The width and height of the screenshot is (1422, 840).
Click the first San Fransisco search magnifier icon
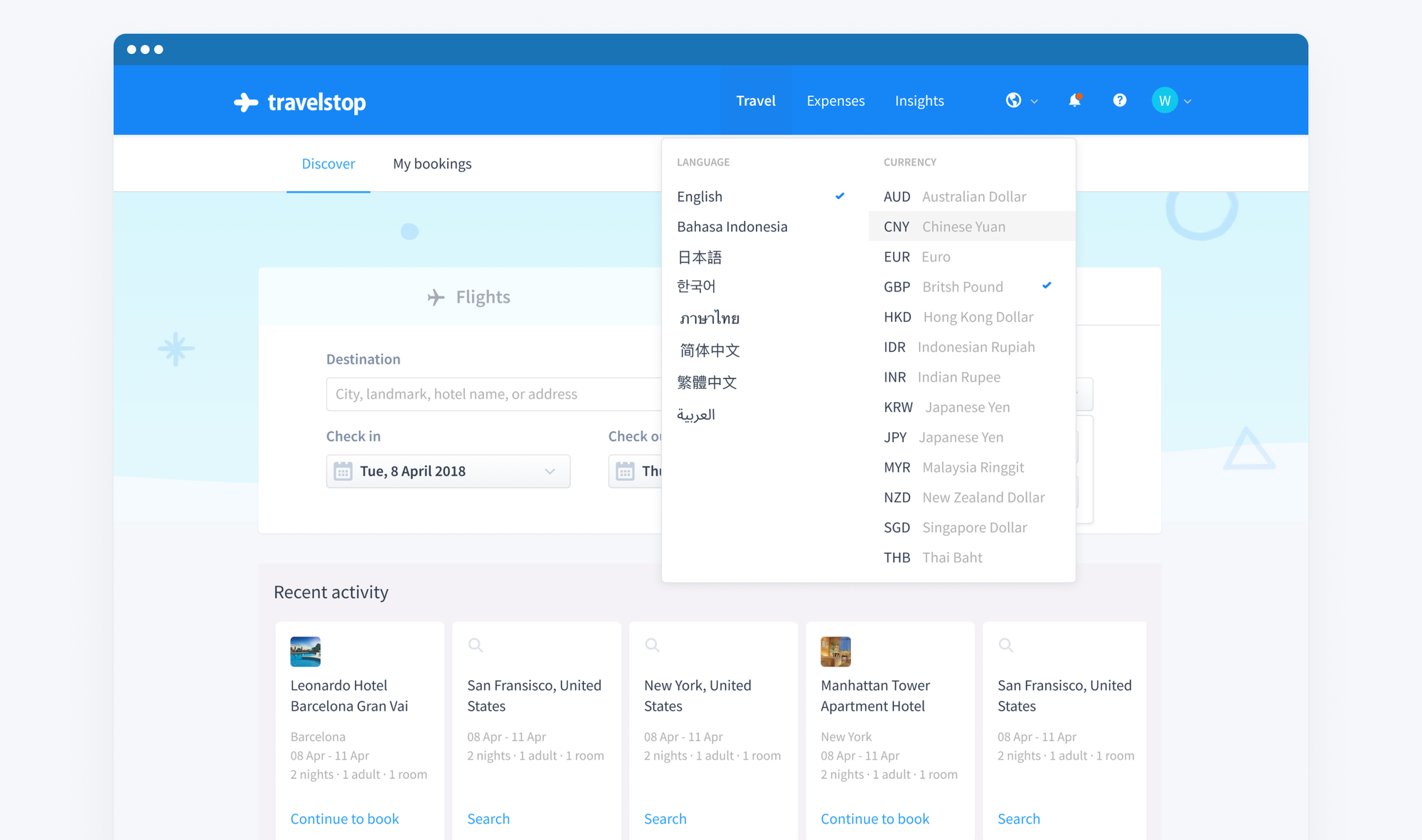coord(476,645)
